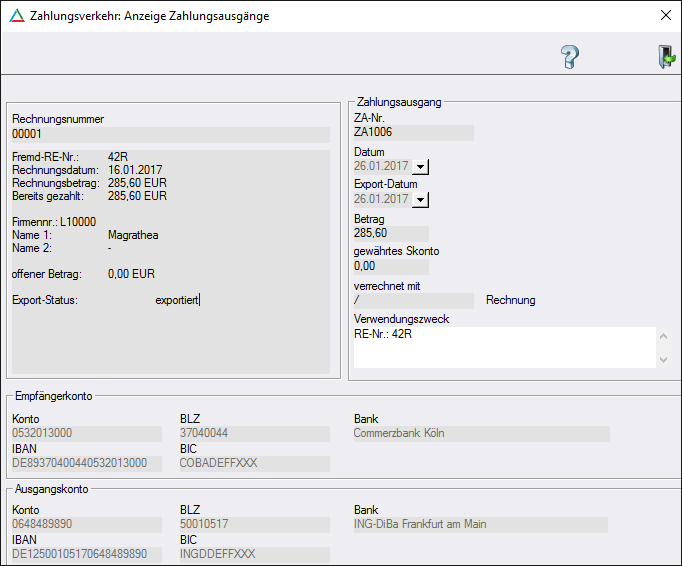The width and height of the screenshot is (682, 566).
Task: Click the ING-DiBa Frankfurt bank field
Action: click(x=480, y=525)
